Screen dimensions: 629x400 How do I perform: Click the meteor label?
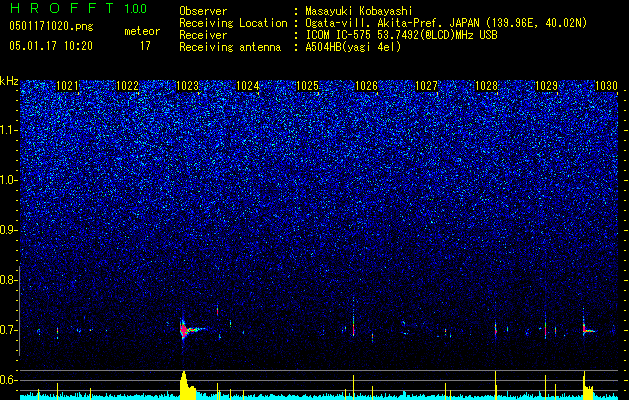tap(142, 31)
